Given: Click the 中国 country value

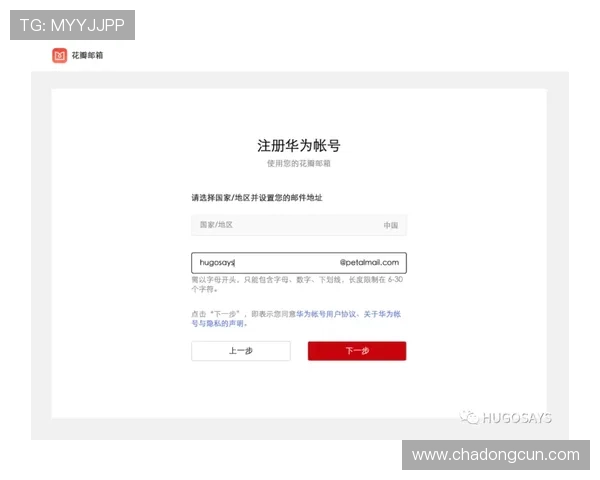Looking at the screenshot, I should (x=391, y=225).
